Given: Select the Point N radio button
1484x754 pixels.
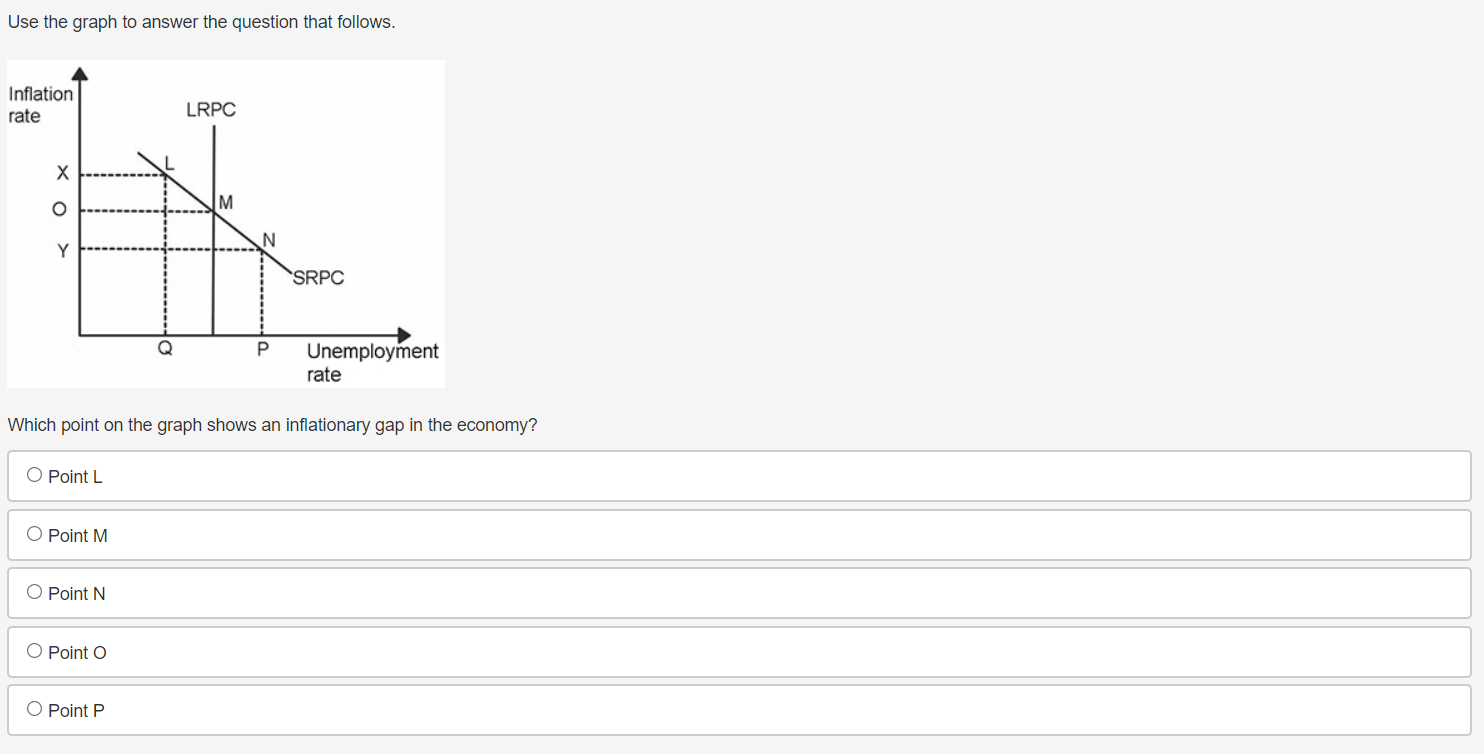Looking at the screenshot, I should pos(33,592).
